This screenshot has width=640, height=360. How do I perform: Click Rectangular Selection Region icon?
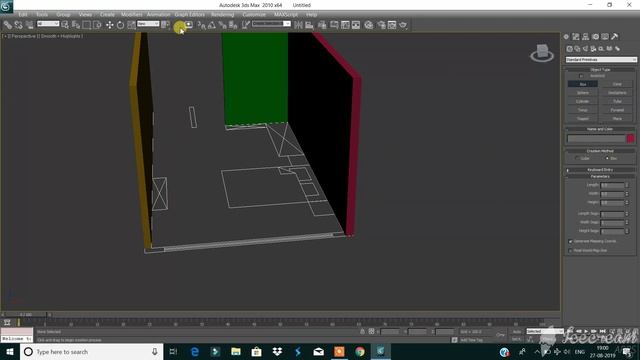[x=87, y=25]
